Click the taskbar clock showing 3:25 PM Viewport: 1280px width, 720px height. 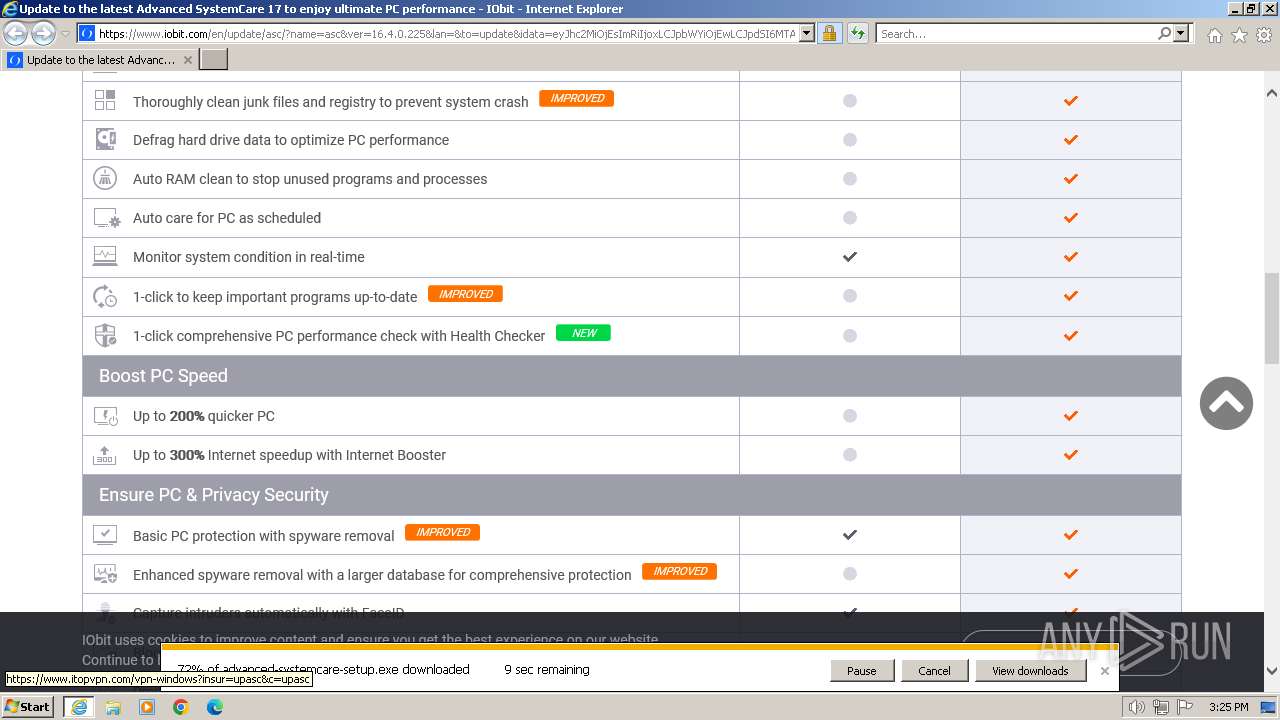1228,707
